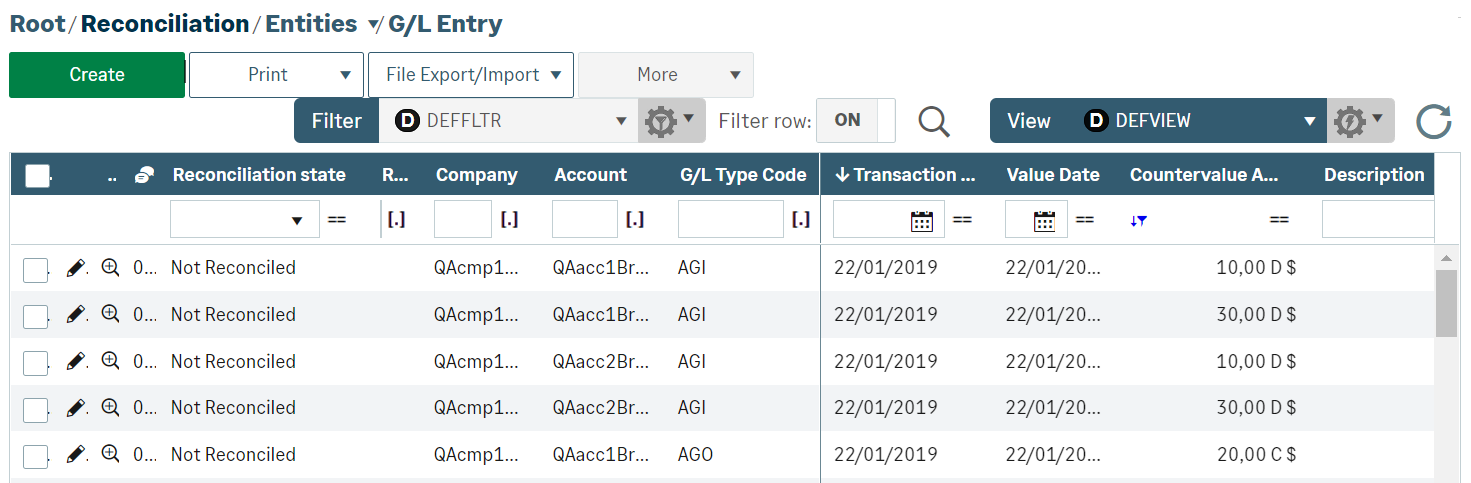Expand the Reconciliation state filter dropdown

(296, 221)
